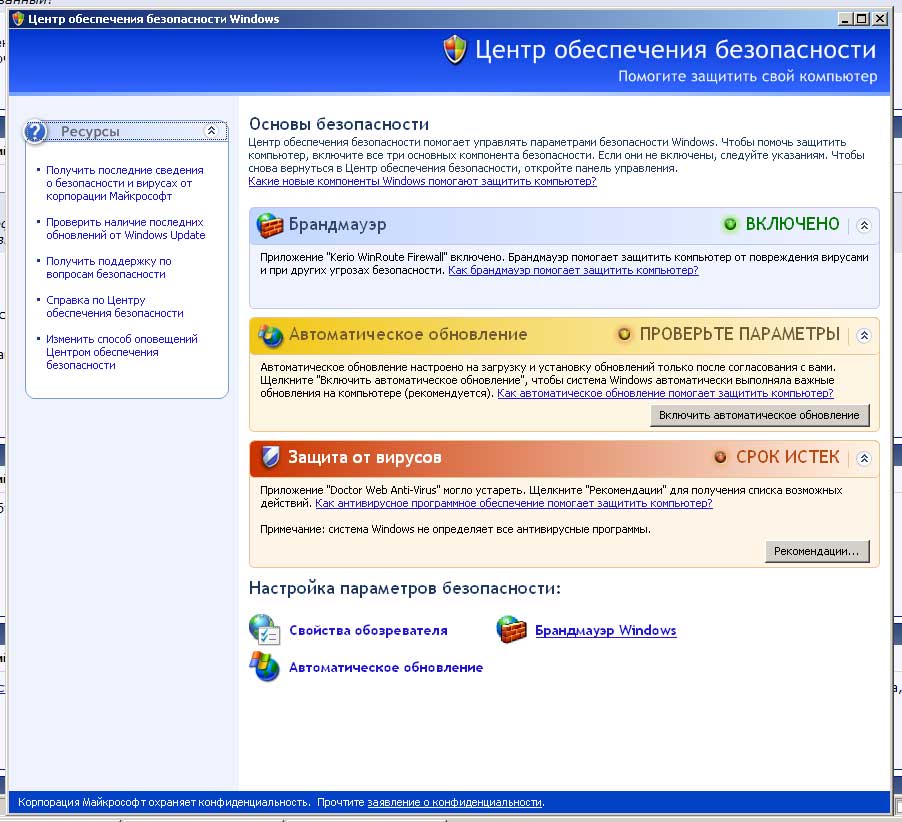
Task: Close the Центр обеспечения безопасности window
Action: click(880, 18)
